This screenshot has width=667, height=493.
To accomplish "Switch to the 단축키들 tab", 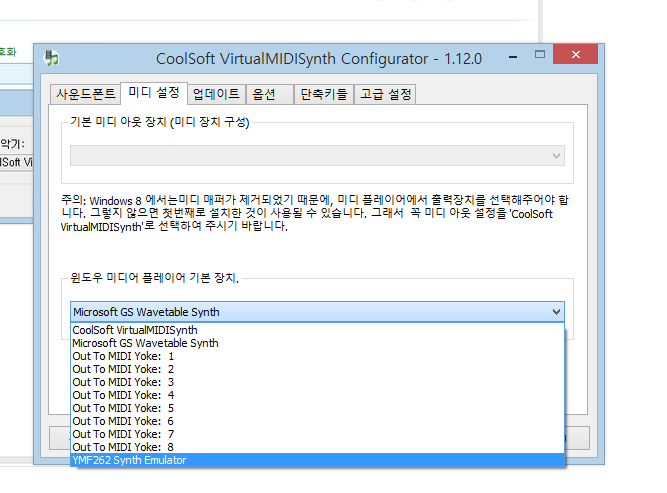I will tap(324, 94).
